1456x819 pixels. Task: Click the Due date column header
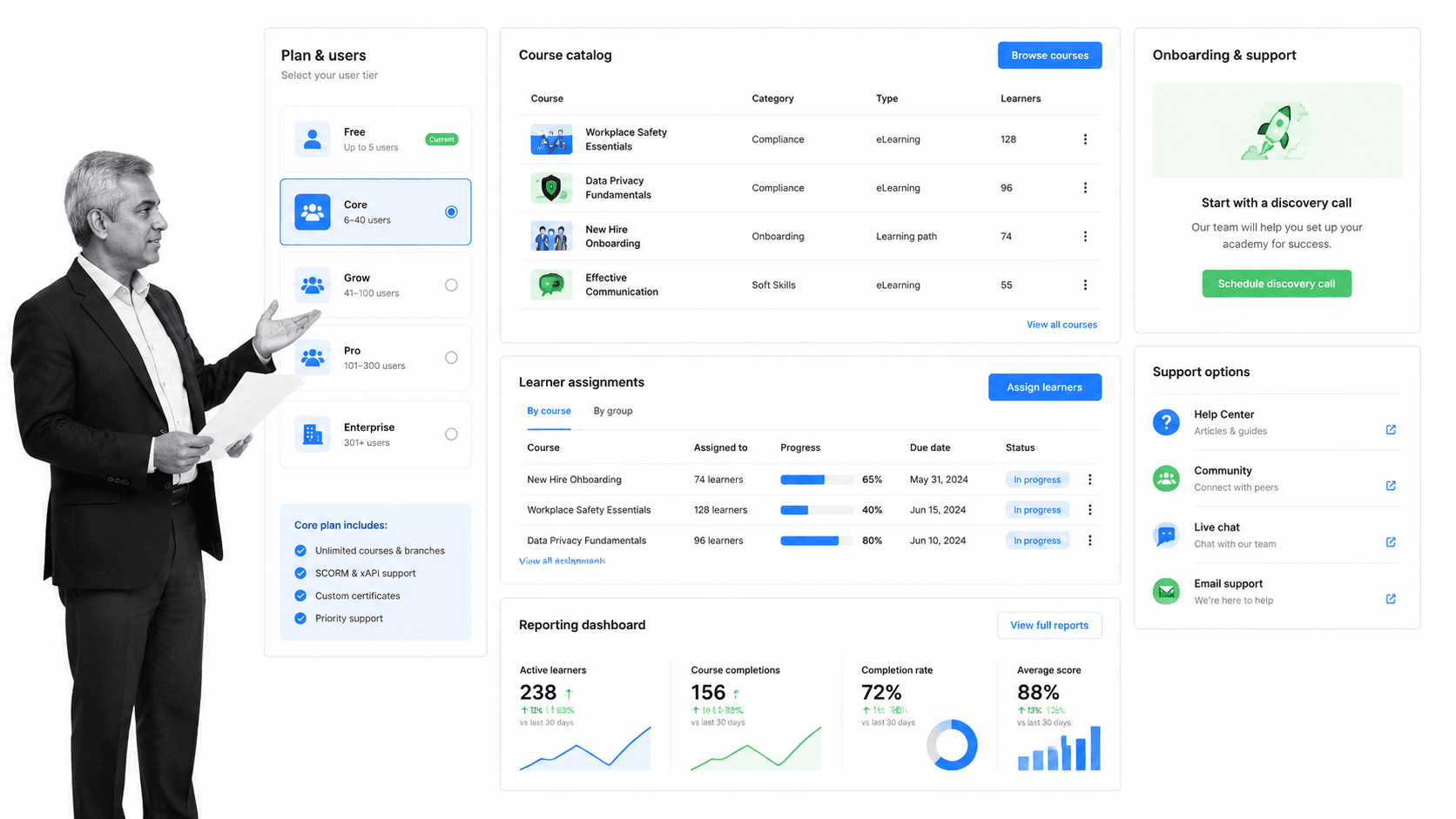pyautogui.click(x=930, y=447)
